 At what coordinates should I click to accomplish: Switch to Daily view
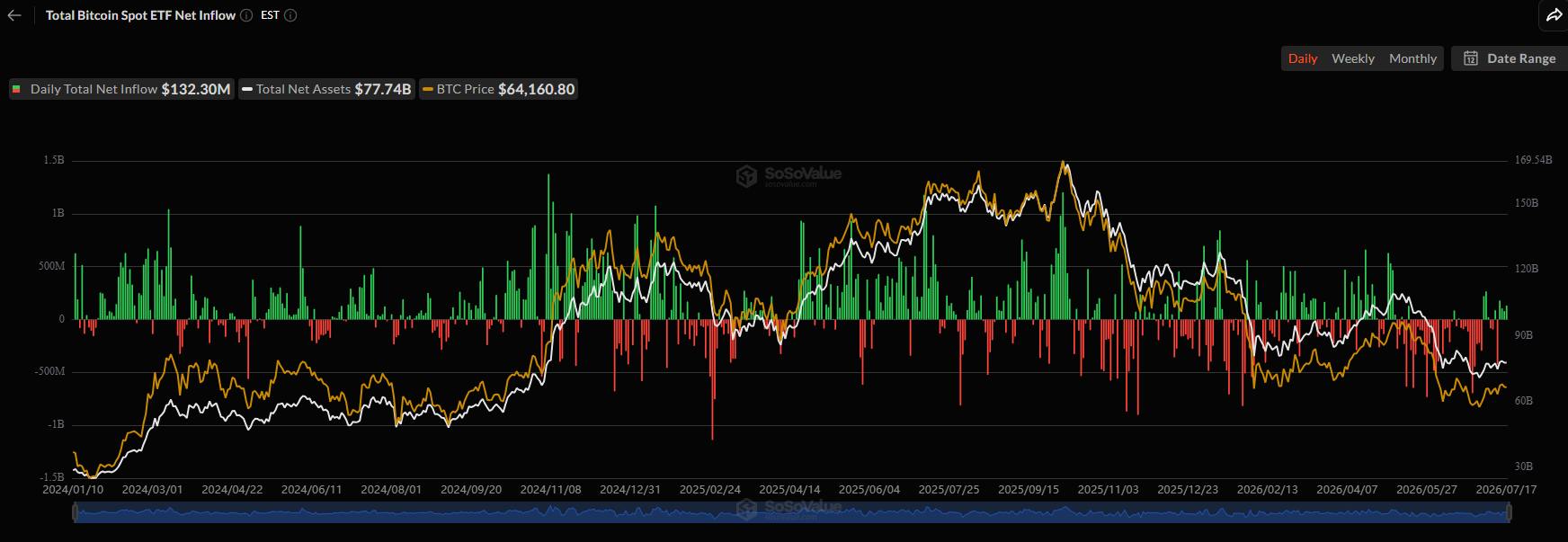1303,58
